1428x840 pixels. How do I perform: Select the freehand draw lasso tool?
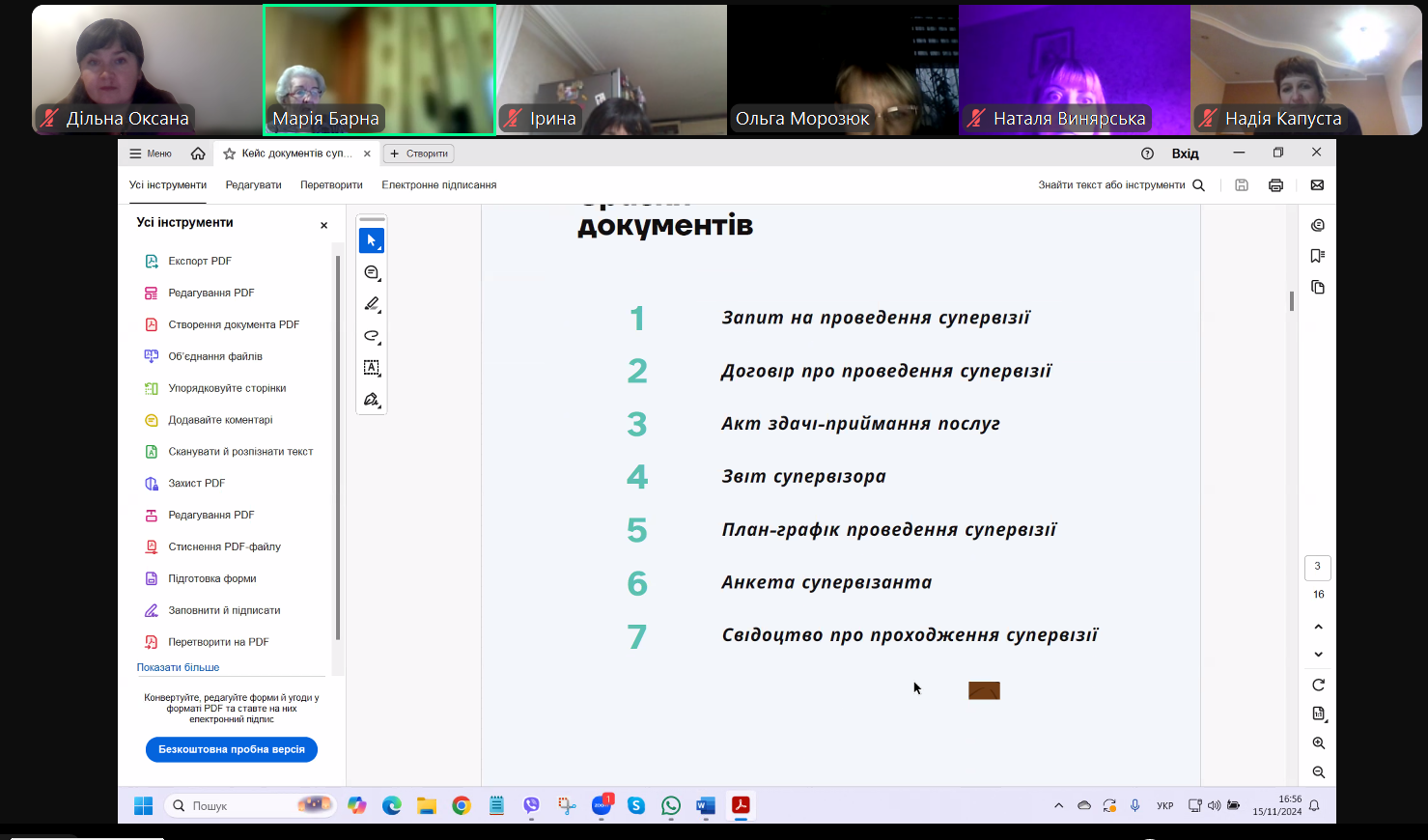372,336
